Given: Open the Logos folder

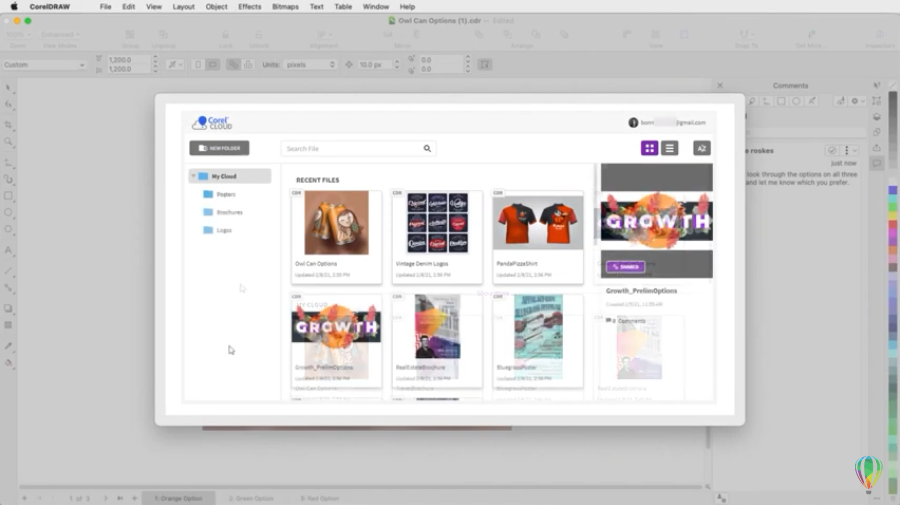Looking at the screenshot, I should [218, 230].
